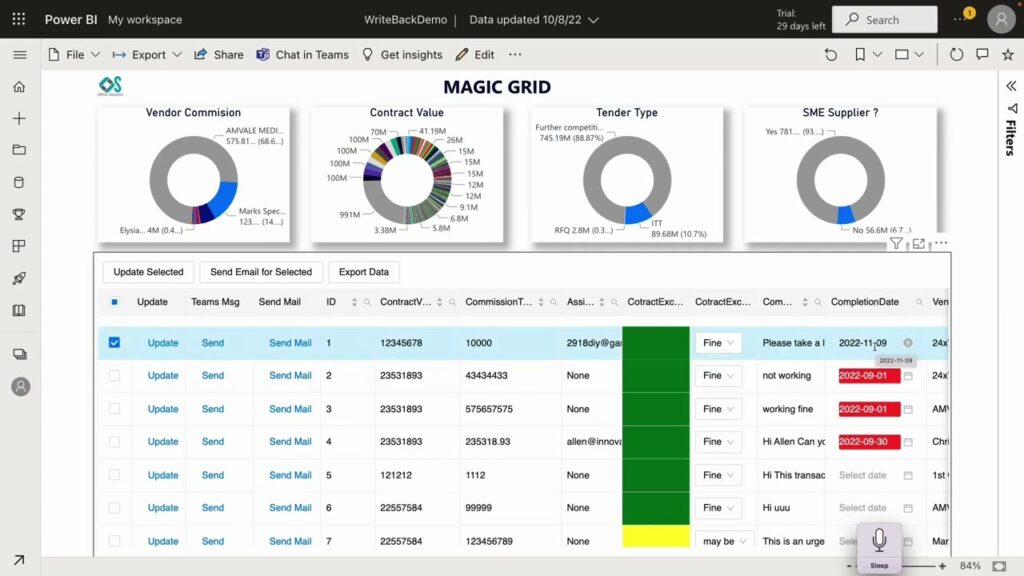Click Send Email for Selected button
The width and height of the screenshot is (1024, 576).
tap(261, 272)
